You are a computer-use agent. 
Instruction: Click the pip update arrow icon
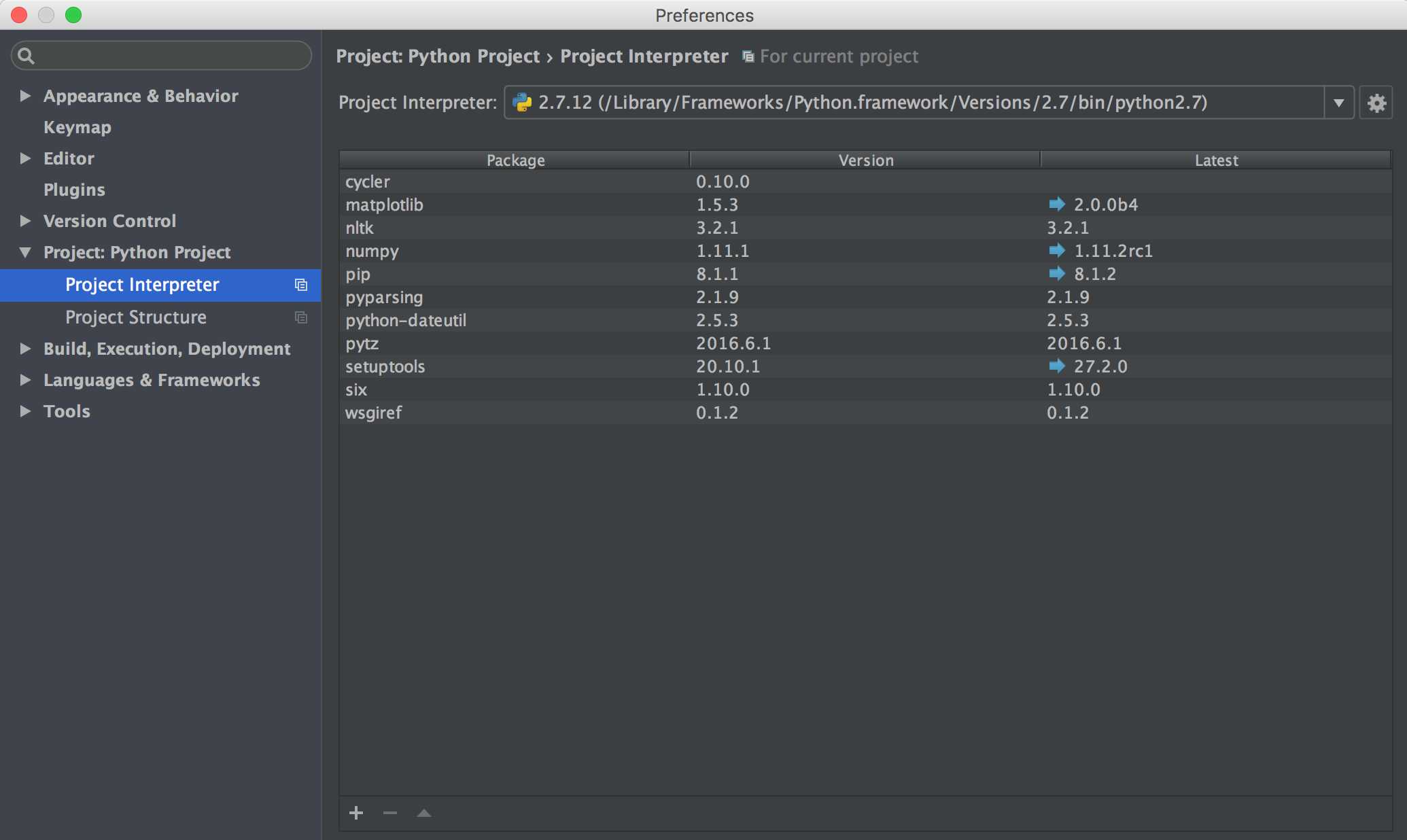pos(1057,273)
